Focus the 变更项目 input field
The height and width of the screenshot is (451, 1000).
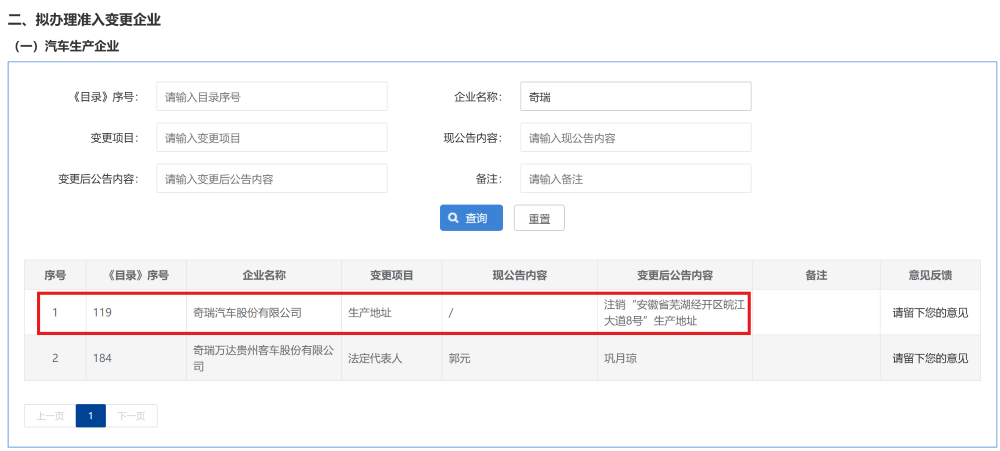272,138
